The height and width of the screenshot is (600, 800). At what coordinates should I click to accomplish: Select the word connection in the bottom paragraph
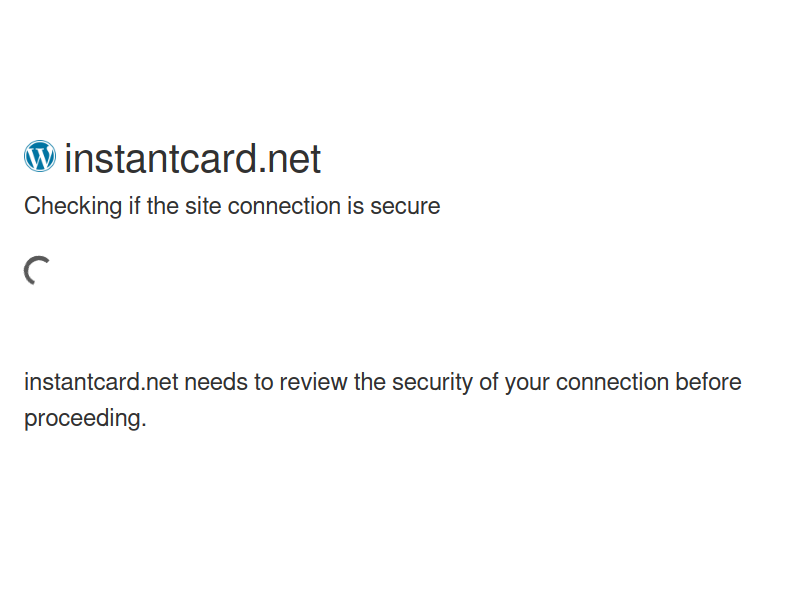(x=612, y=382)
